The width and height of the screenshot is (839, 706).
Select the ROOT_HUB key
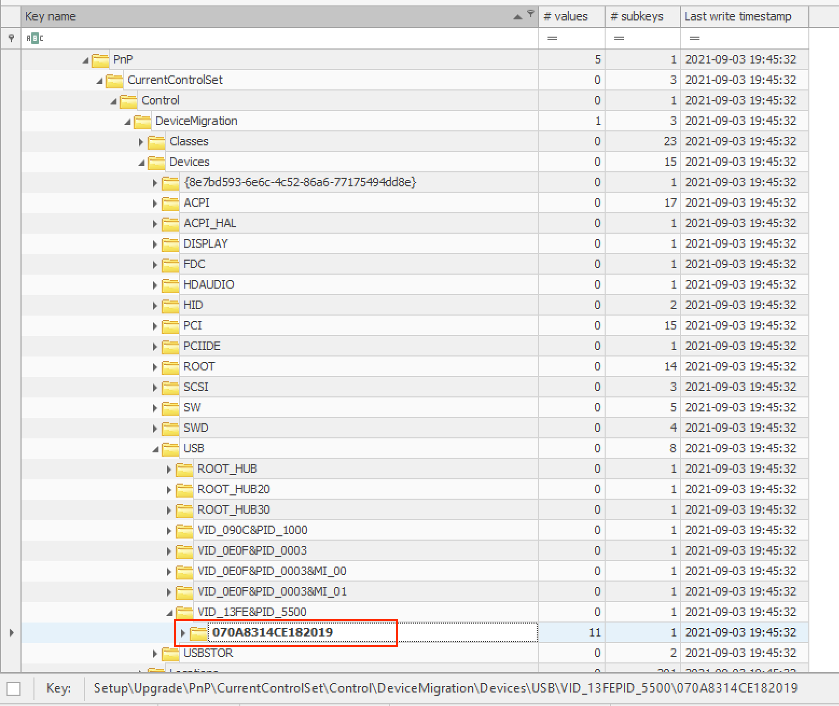(227, 469)
